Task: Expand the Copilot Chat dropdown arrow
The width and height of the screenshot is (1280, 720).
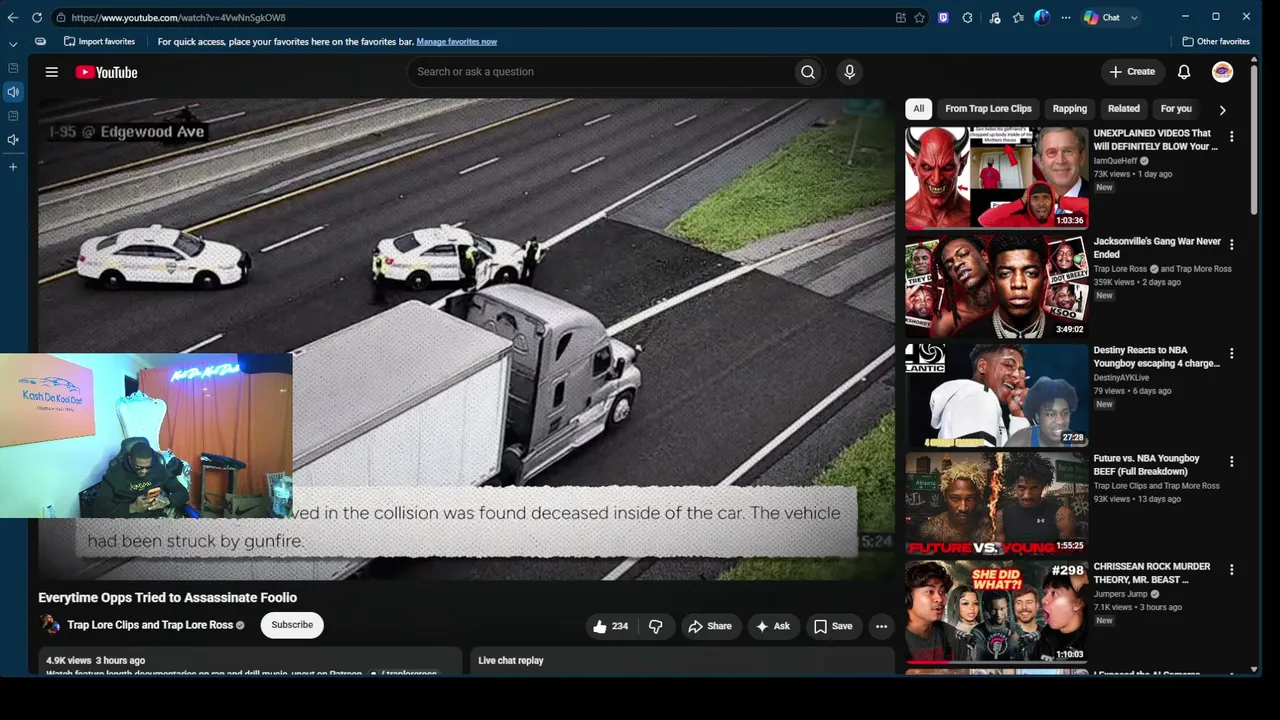Action: (1134, 17)
